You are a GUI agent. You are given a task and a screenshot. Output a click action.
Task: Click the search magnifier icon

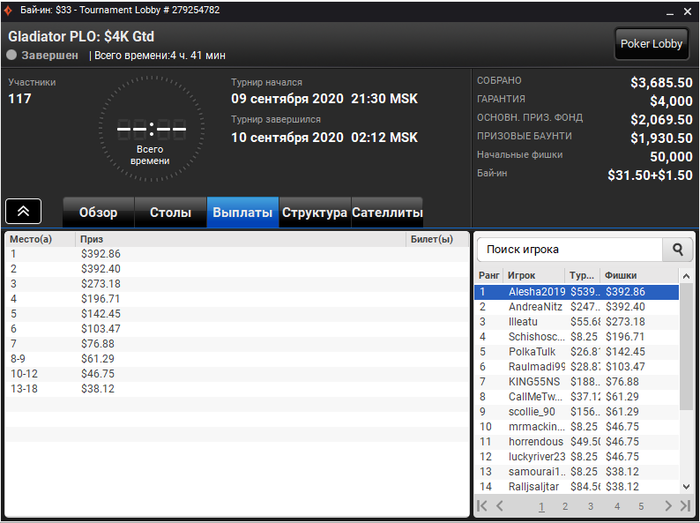(x=678, y=249)
